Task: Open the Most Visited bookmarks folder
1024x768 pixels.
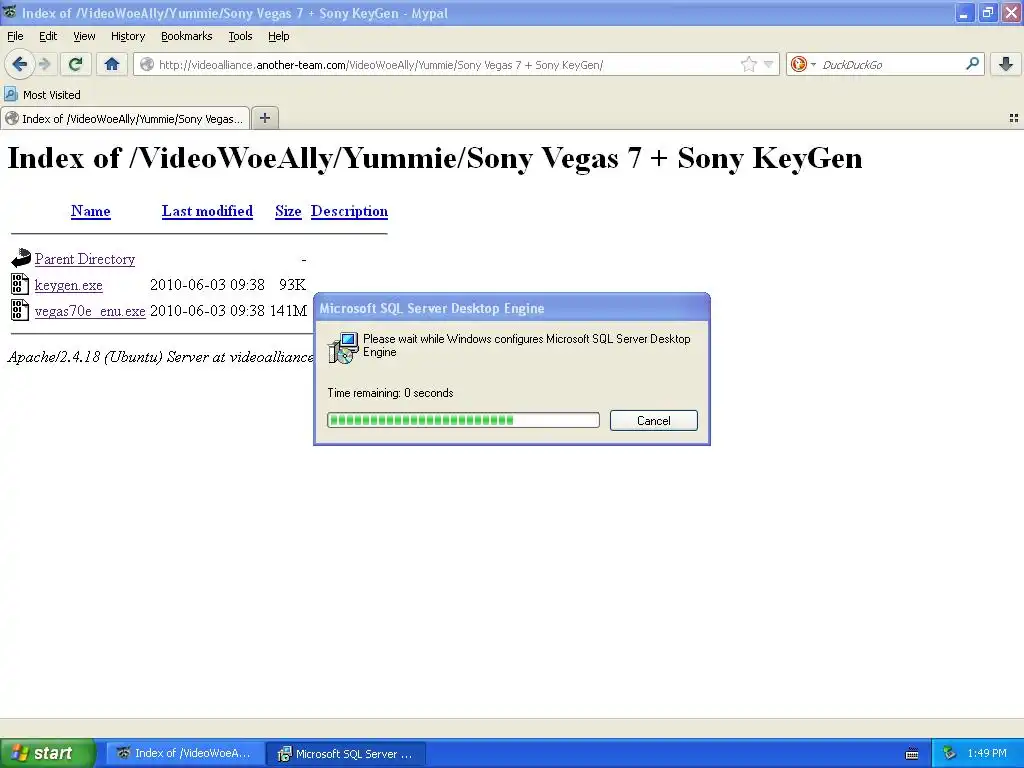Action: pyautogui.click(x=43, y=95)
